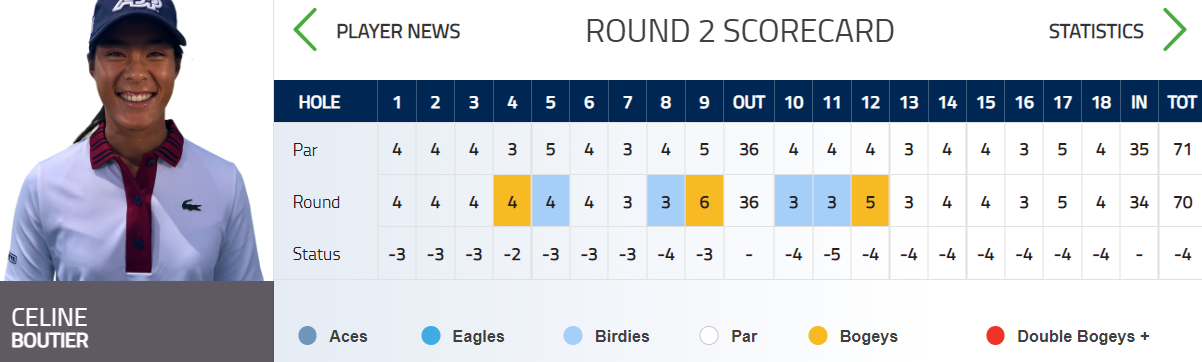Click the Eagles legend circle

tap(432, 336)
